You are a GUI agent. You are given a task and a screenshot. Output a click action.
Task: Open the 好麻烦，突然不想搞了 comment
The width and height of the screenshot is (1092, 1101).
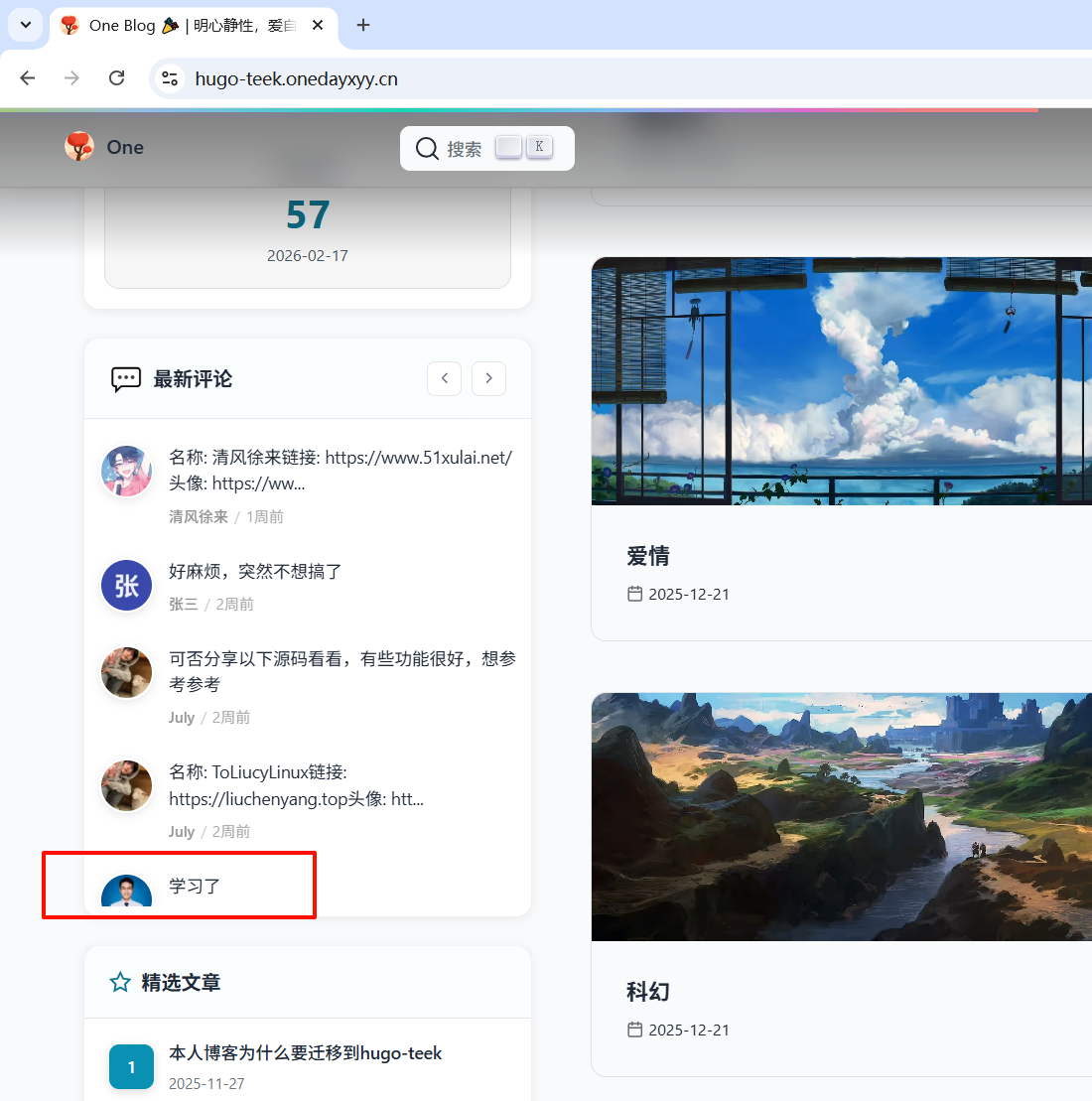[255, 572]
